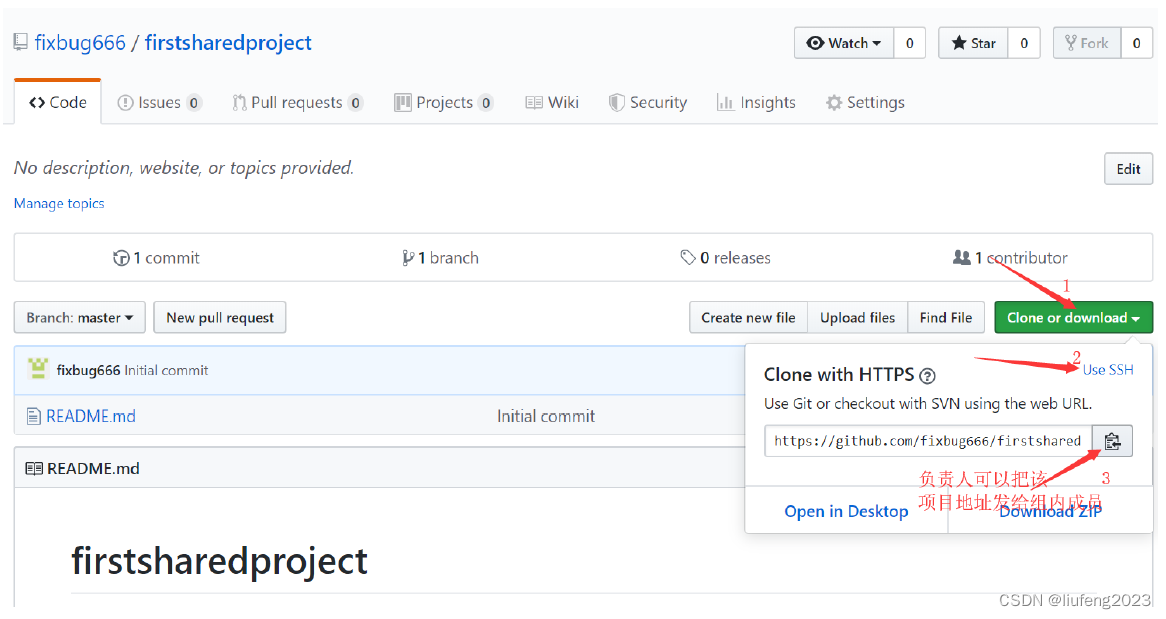Click the Wiki book icon

click(x=534, y=103)
